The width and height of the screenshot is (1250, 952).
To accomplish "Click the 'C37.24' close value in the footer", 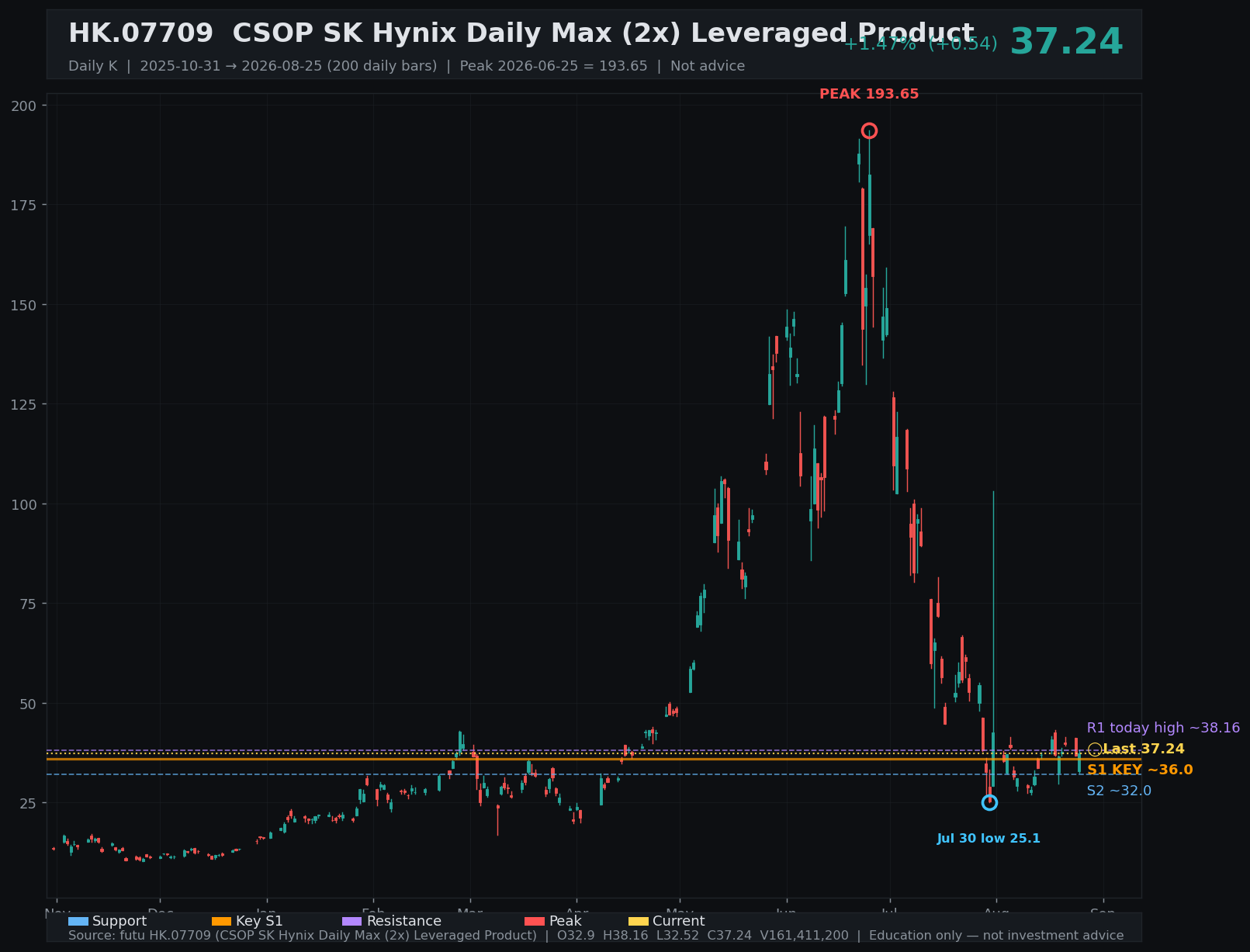I will [729, 936].
